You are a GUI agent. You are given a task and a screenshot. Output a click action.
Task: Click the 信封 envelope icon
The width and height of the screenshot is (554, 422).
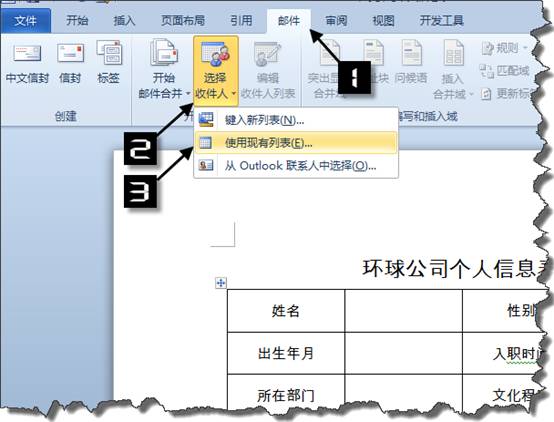[x=70, y=53]
